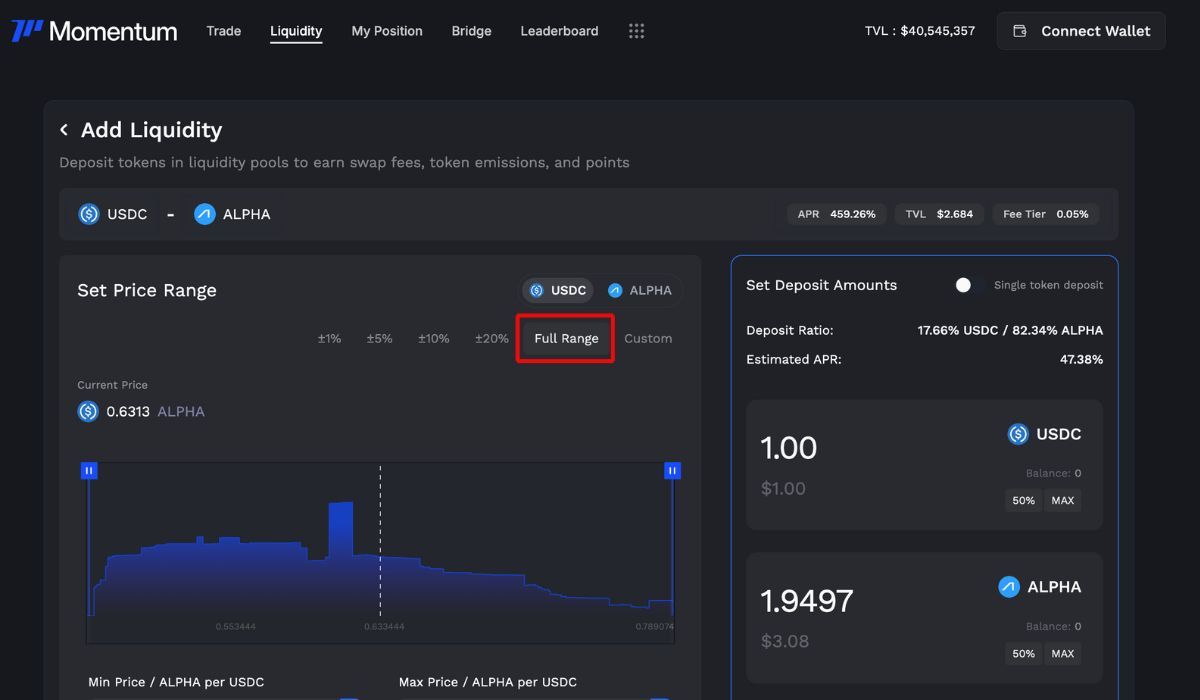Set ALPHA deposit to MAX
This screenshot has width=1200, height=700.
tap(1062, 653)
